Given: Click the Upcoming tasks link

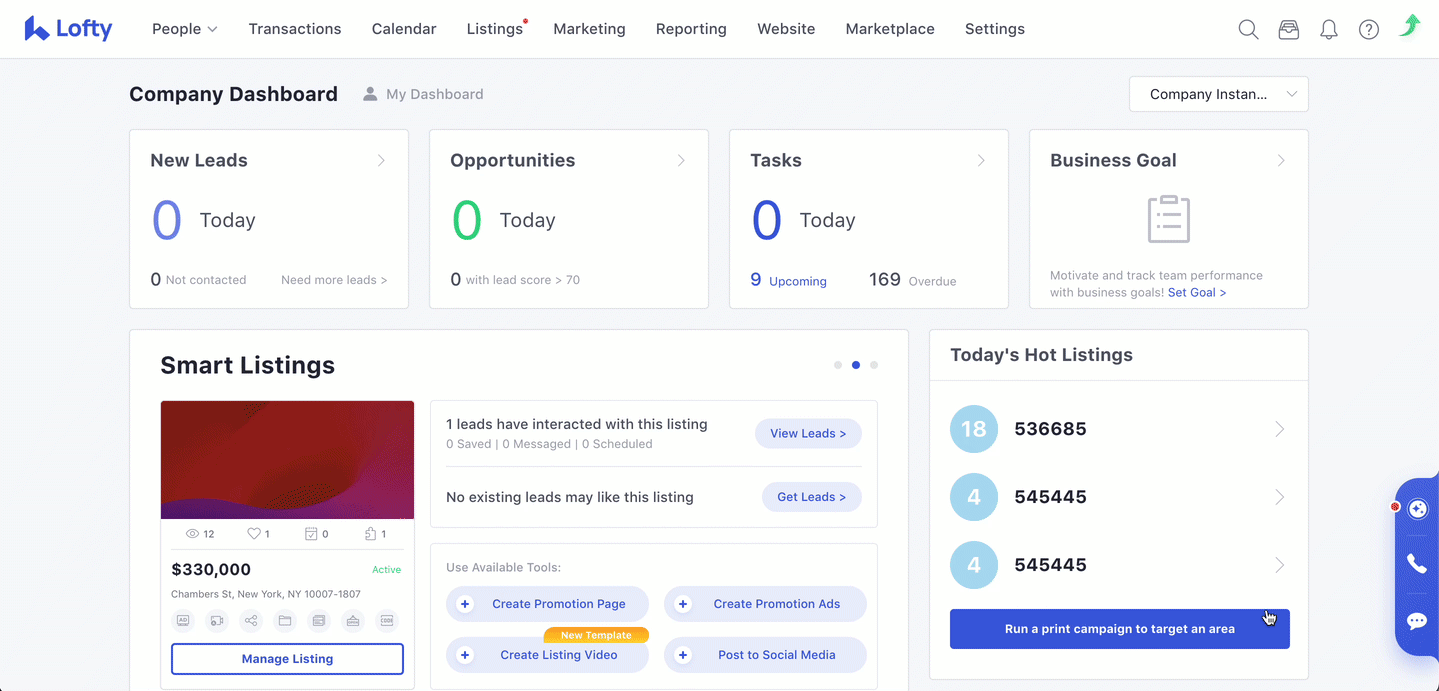Looking at the screenshot, I should click(x=798, y=282).
